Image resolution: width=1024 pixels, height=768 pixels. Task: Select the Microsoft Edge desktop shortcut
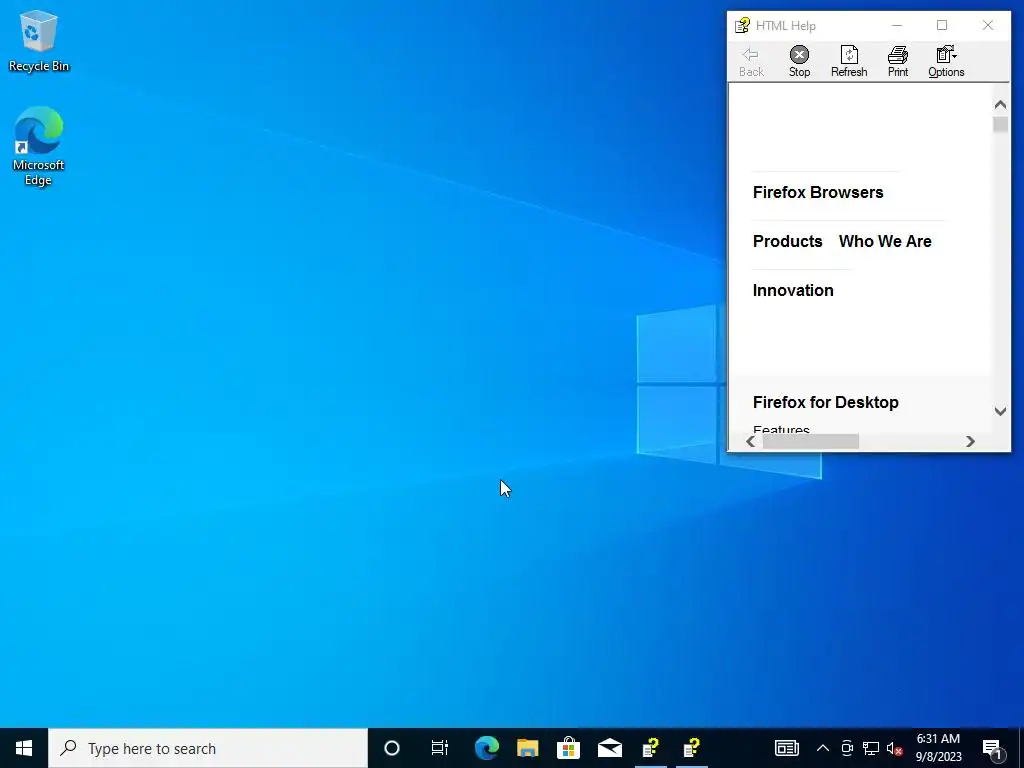(39, 147)
